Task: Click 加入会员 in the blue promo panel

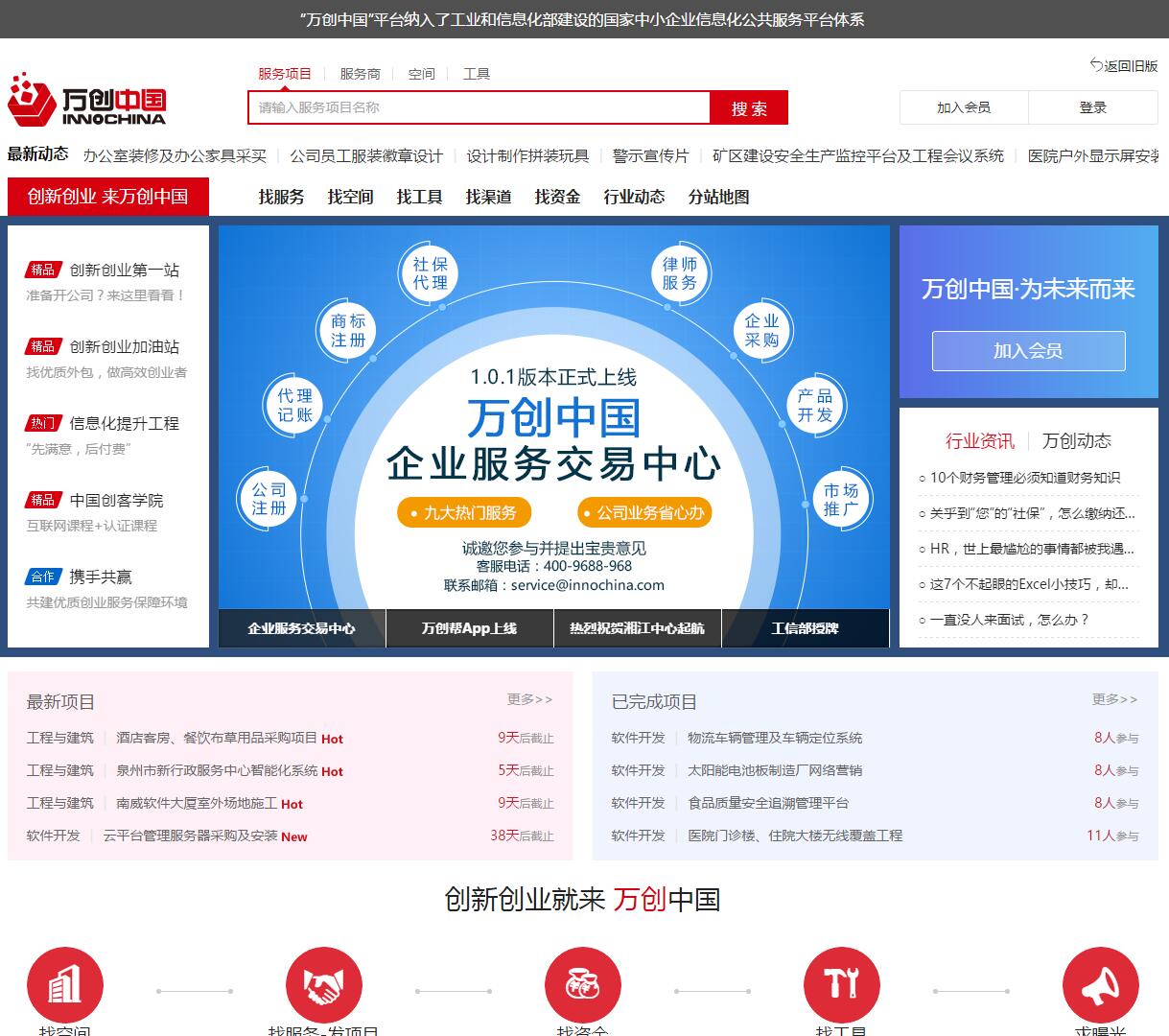Action: pyautogui.click(x=1028, y=351)
